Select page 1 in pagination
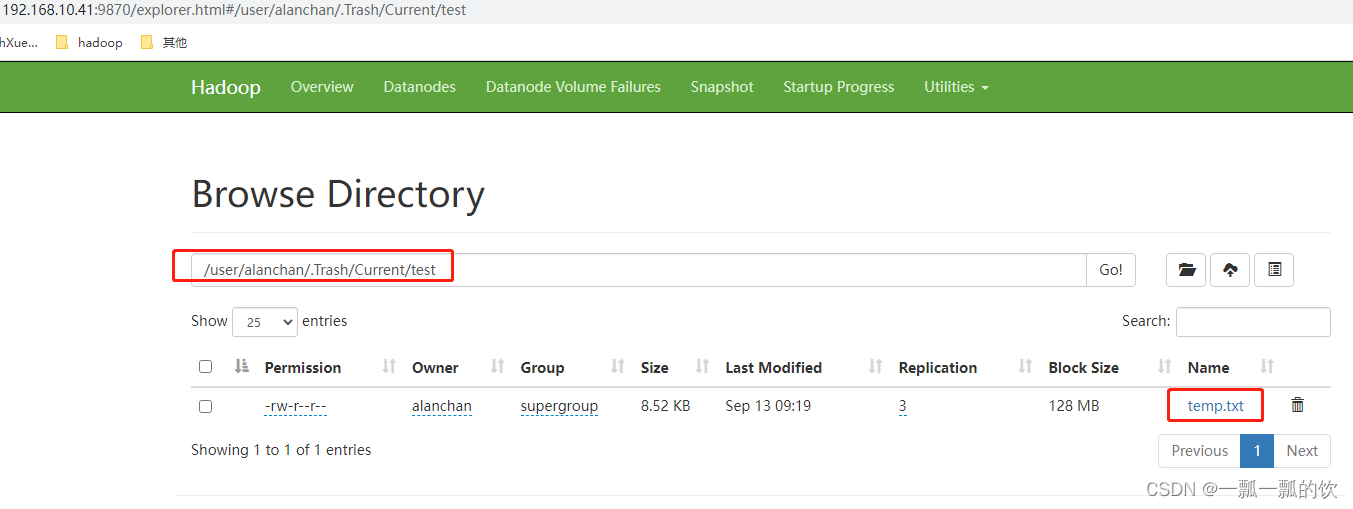Screen dimensions: 1353x509 [x=1257, y=451]
